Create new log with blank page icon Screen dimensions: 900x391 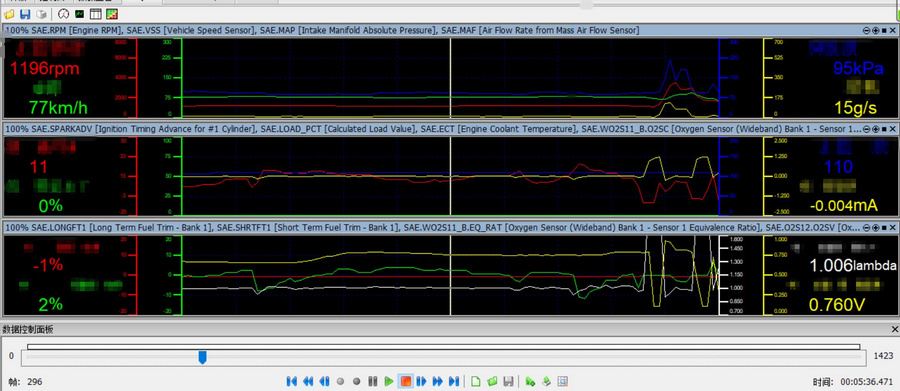click(476, 381)
